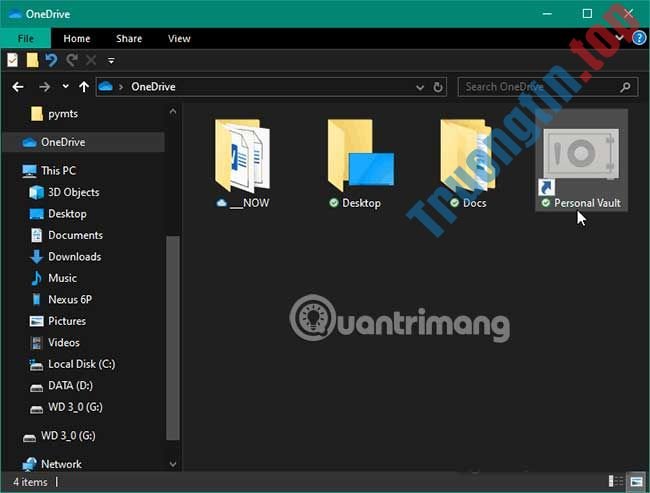Click the OneDrive cloud icon in address bar
The image size is (650, 493).
[106, 87]
